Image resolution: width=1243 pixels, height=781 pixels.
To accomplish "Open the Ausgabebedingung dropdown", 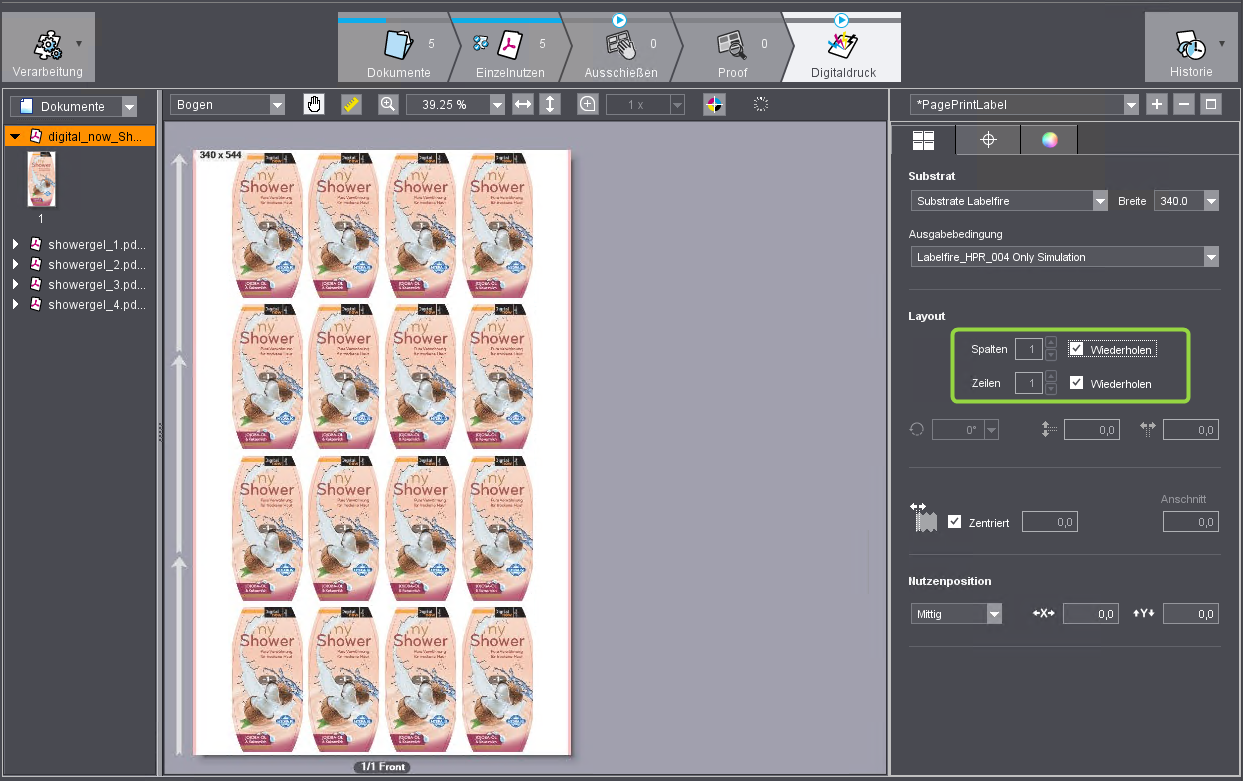I will (x=1210, y=256).
